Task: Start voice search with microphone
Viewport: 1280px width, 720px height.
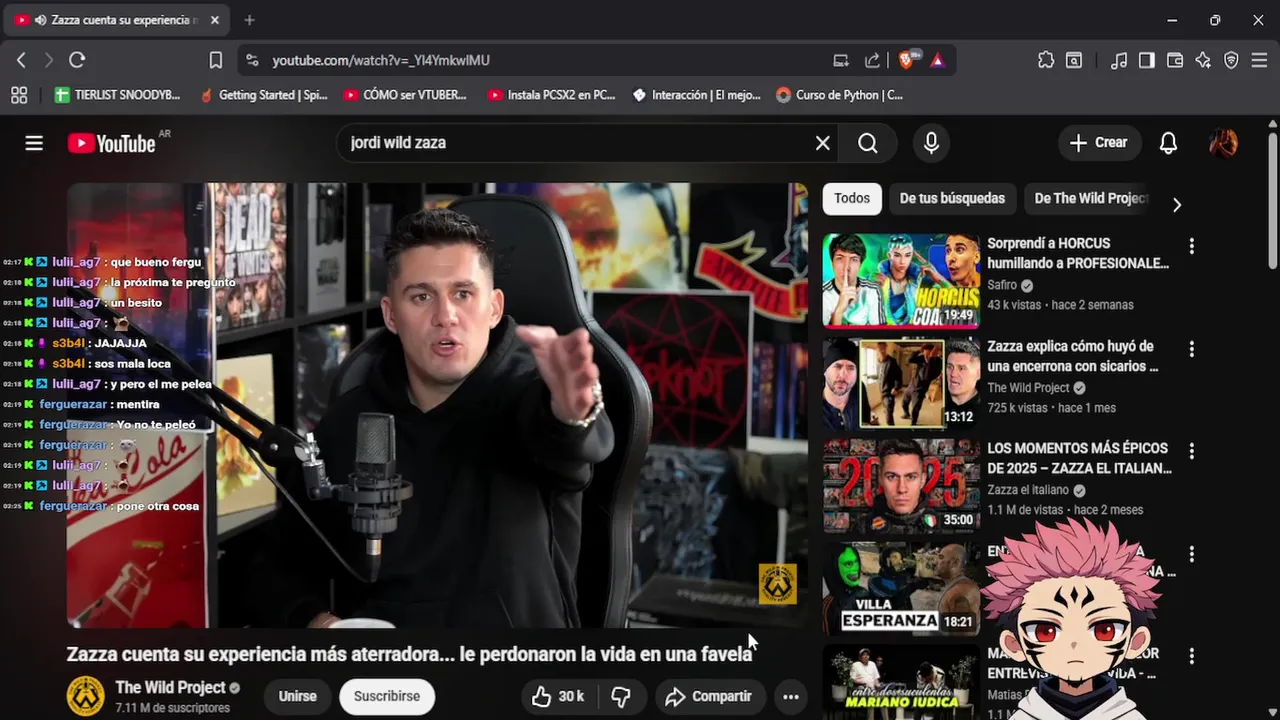Action: pyautogui.click(x=931, y=143)
